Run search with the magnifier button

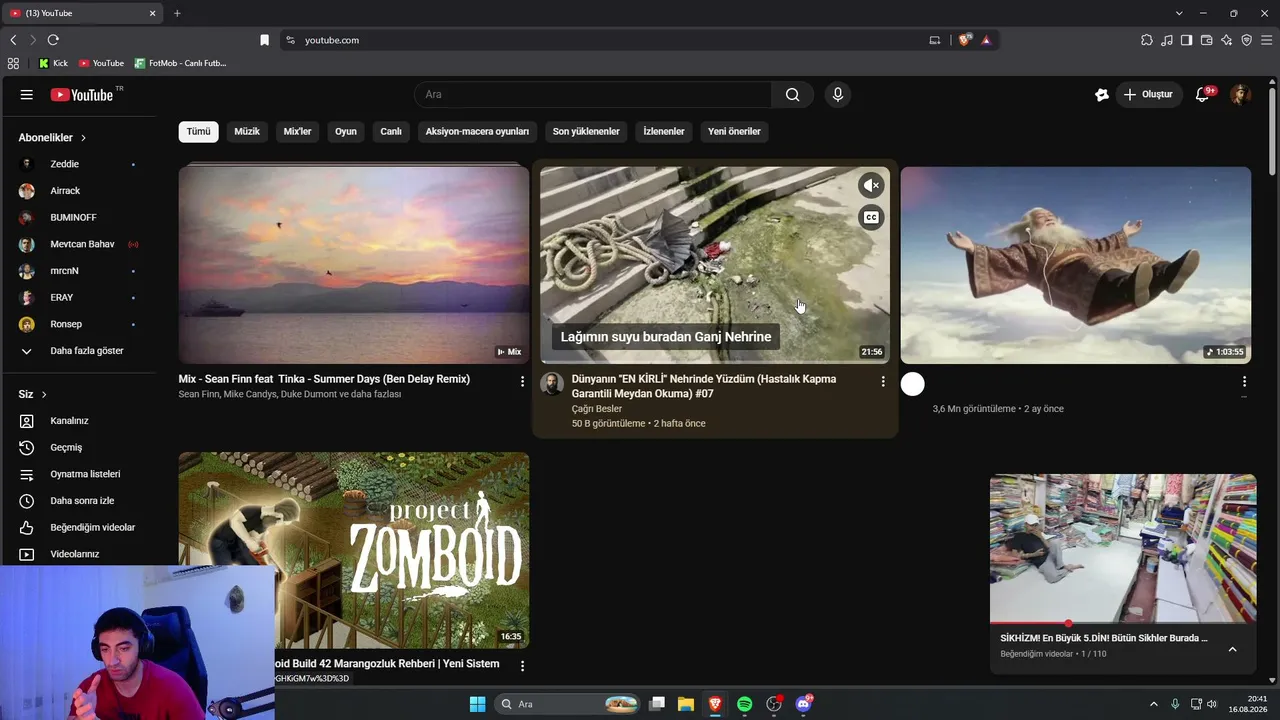tap(792, 95)
